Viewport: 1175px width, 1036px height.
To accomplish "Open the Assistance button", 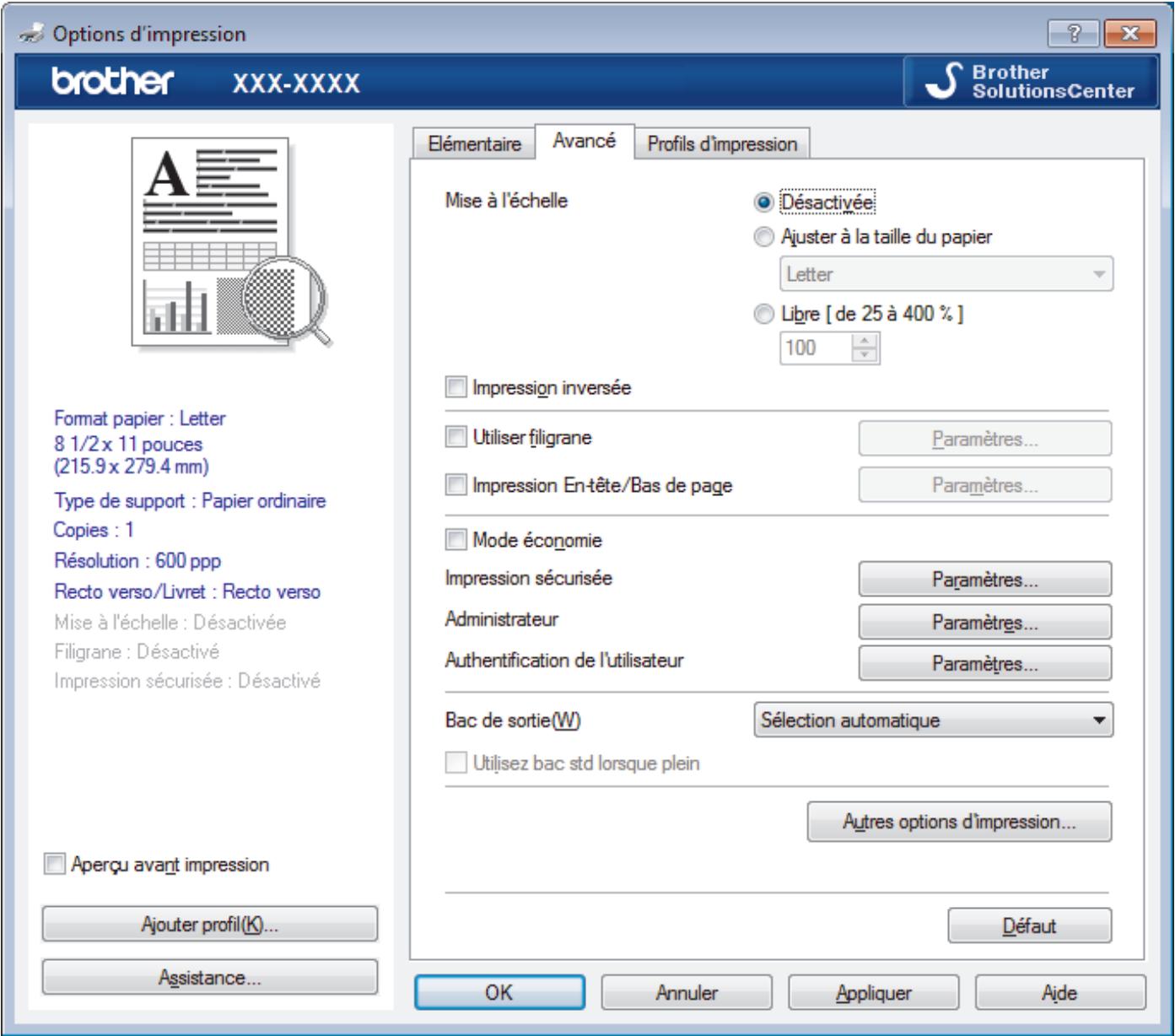I will (x=210, y=977).
